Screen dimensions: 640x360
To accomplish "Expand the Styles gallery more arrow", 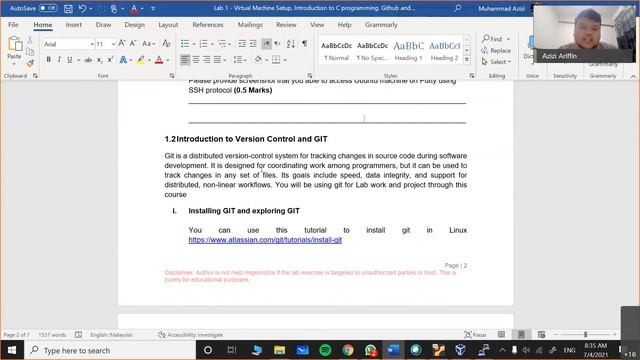I will click(x=467, y=60).
